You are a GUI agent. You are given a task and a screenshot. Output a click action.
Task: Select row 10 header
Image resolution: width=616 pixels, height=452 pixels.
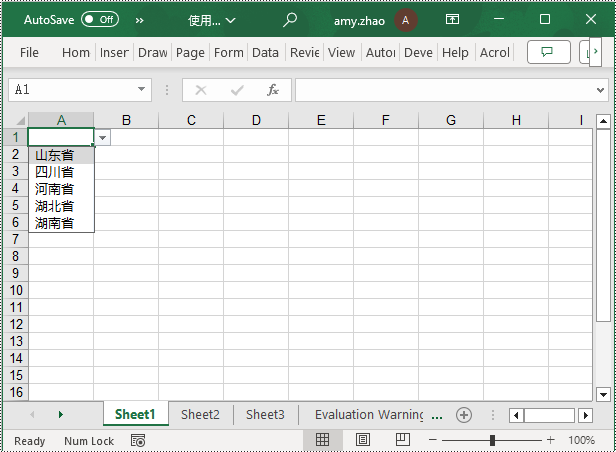pyautogui.click(x=15, y=290)
